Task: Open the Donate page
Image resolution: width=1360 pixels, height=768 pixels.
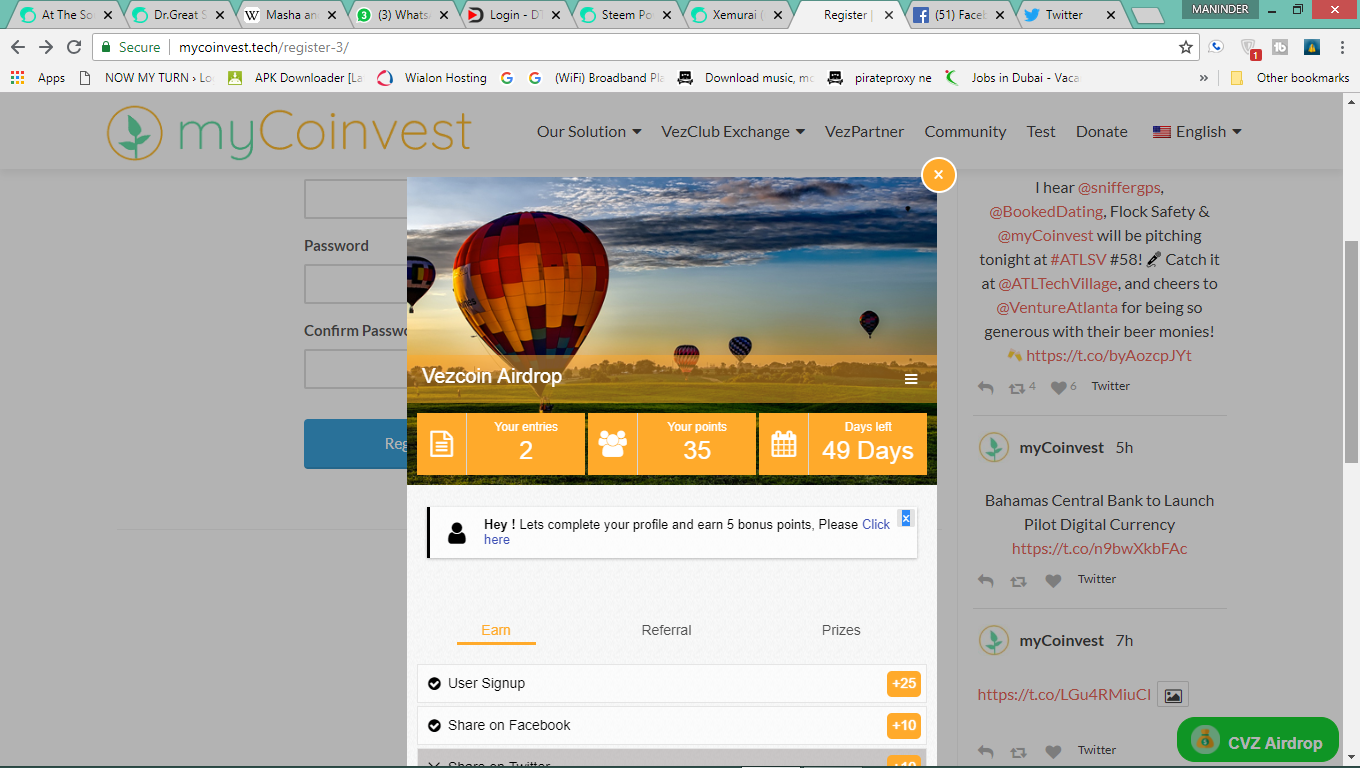Action: tap(1102, 132)
